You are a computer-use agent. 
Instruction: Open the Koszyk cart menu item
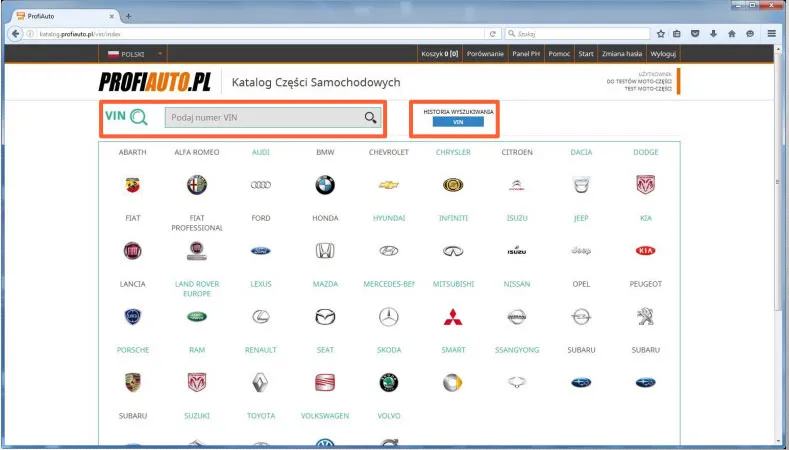point(440,54)
